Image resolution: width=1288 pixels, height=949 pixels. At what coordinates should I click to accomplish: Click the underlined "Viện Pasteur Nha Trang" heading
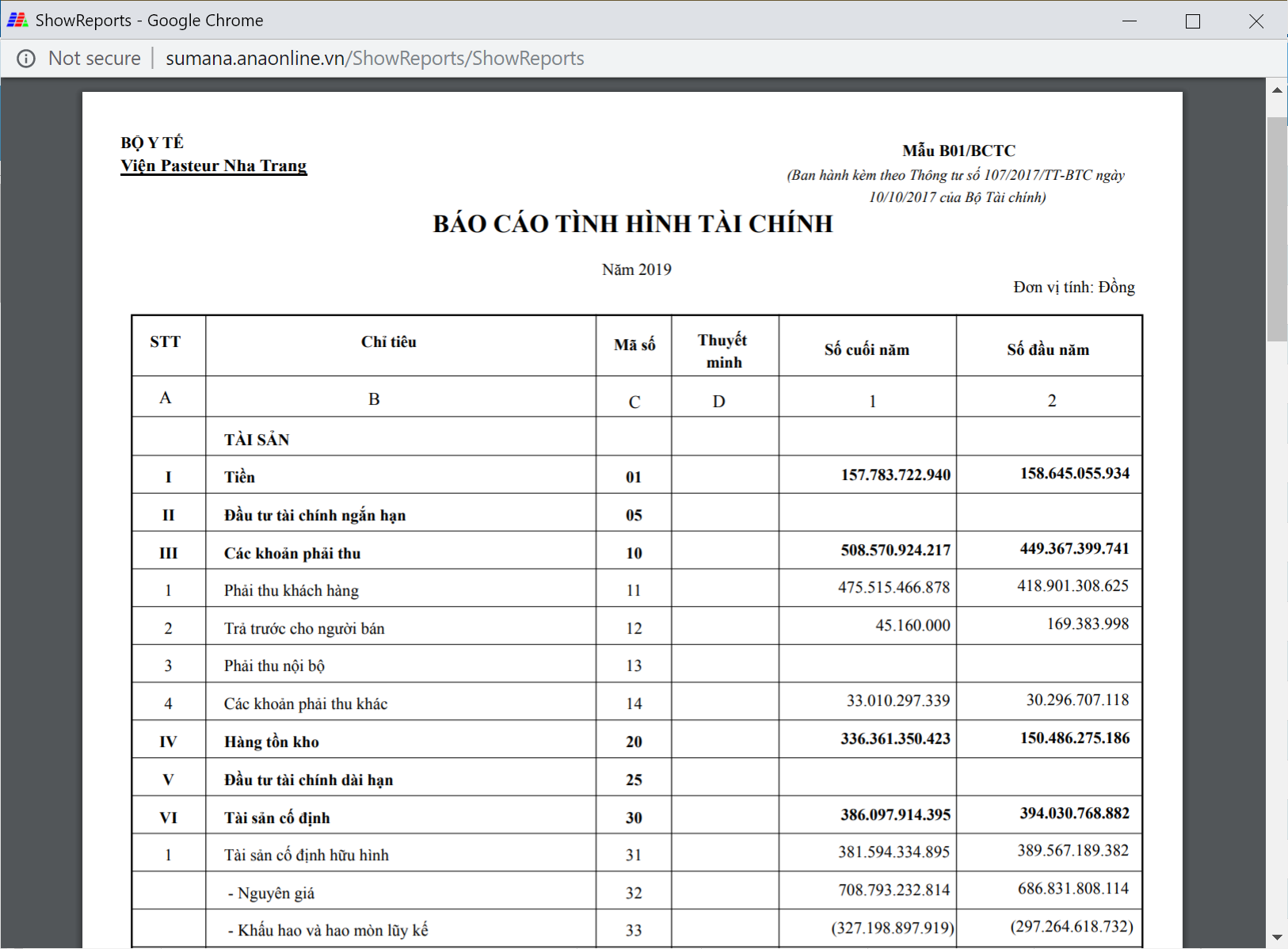pos(213,166)
